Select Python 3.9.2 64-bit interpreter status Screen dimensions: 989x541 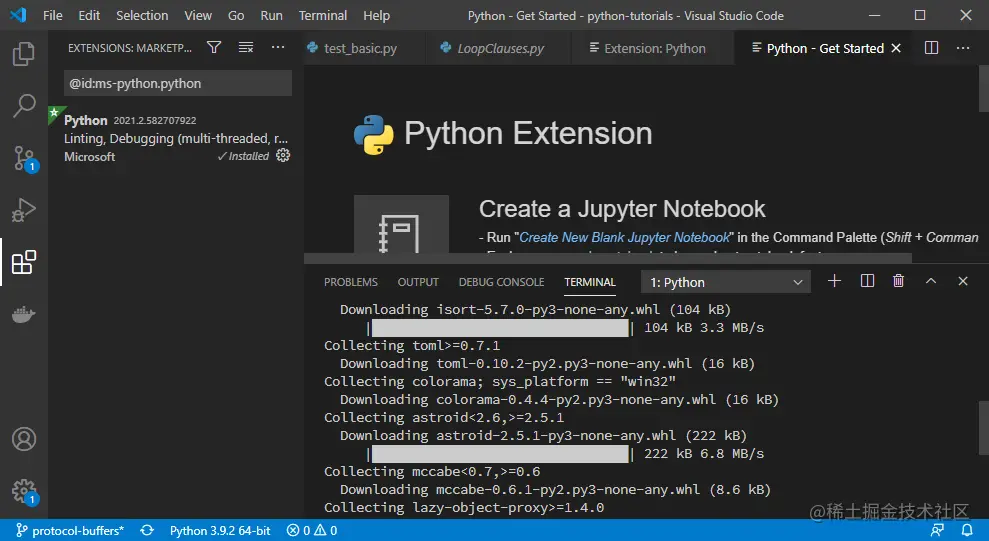(219, 530)
